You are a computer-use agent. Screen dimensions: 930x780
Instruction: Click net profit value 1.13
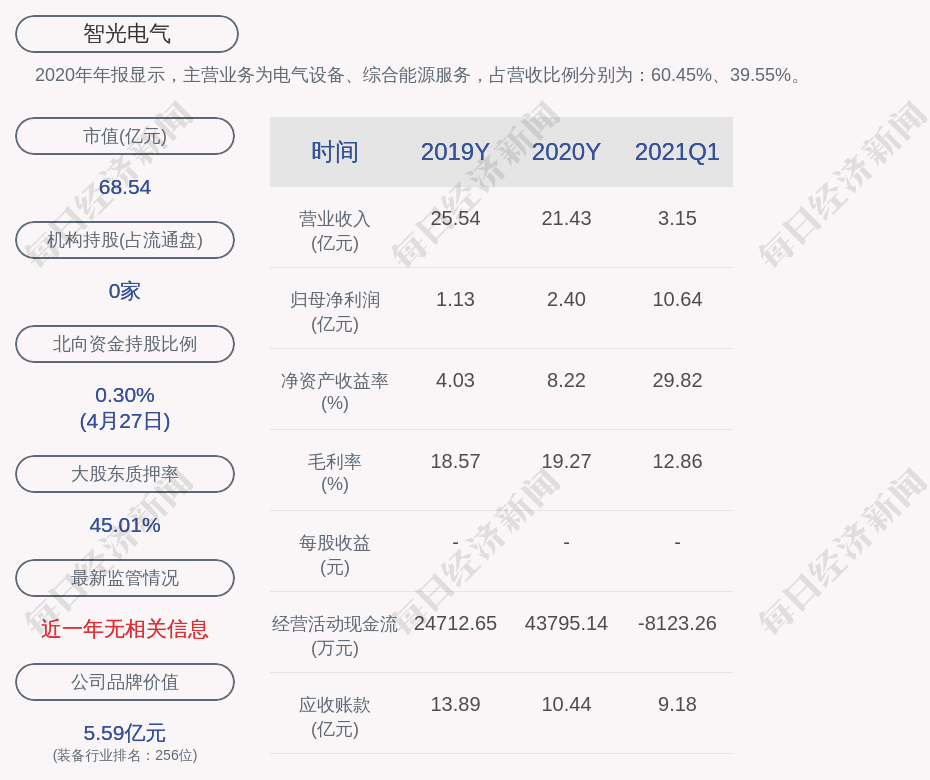coord(455,299)
